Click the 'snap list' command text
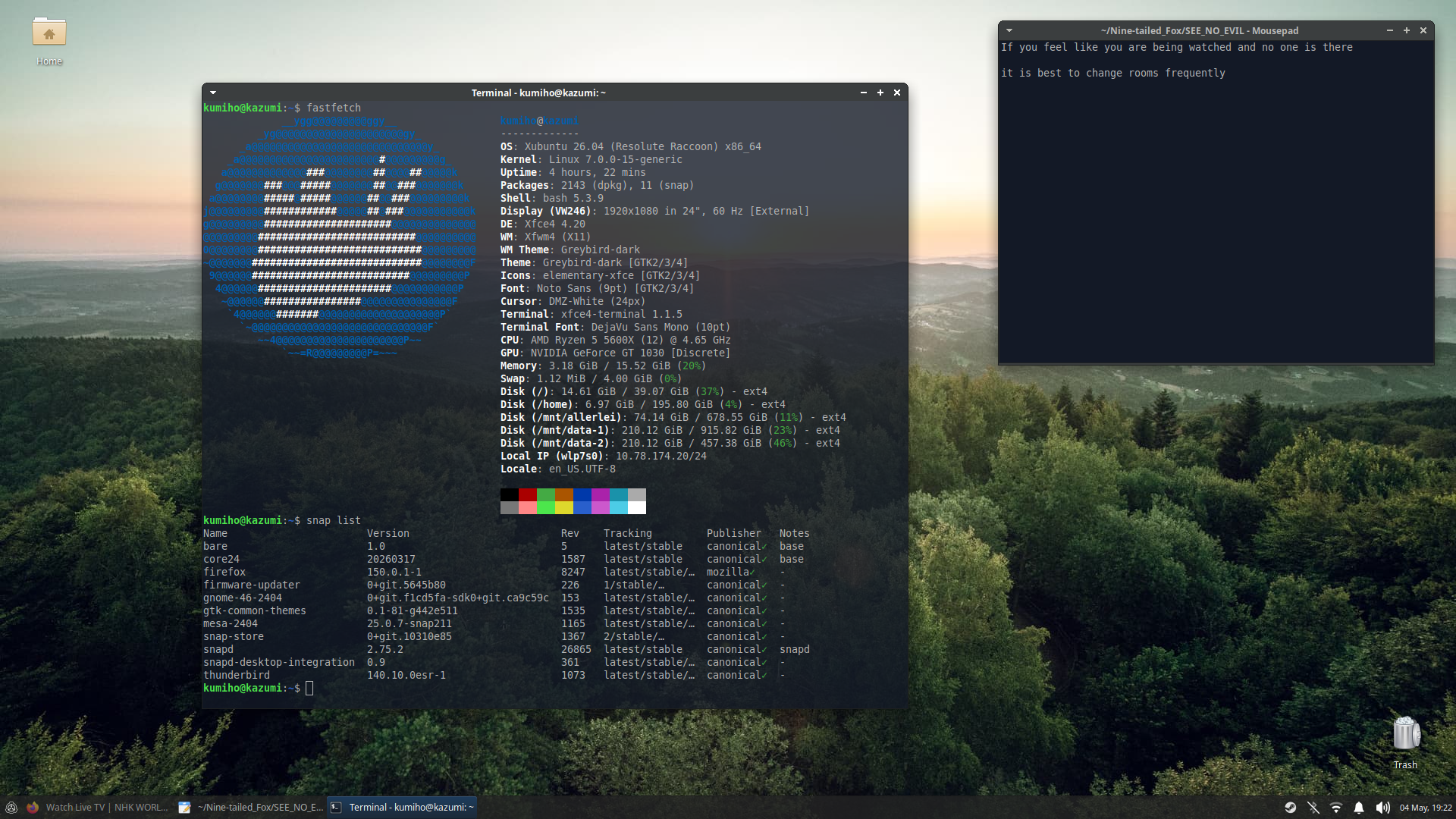Viewport: 1456px width, 819px height. pos(334,520)
